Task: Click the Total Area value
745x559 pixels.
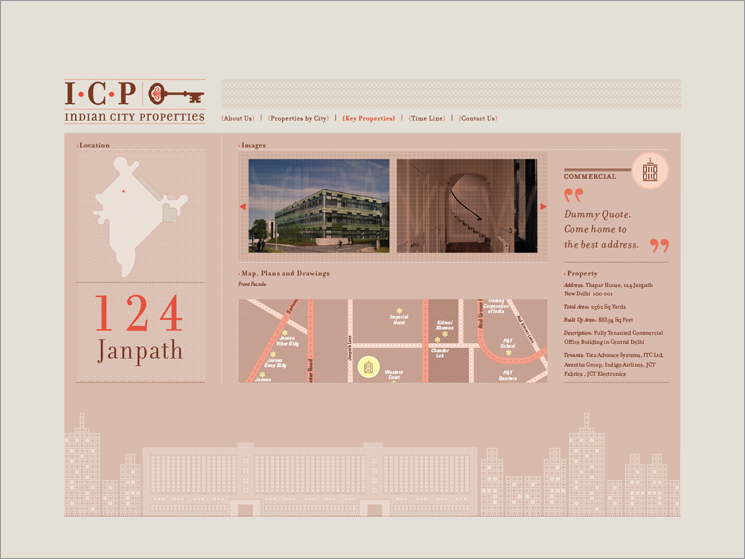Action: click(609, 307)
